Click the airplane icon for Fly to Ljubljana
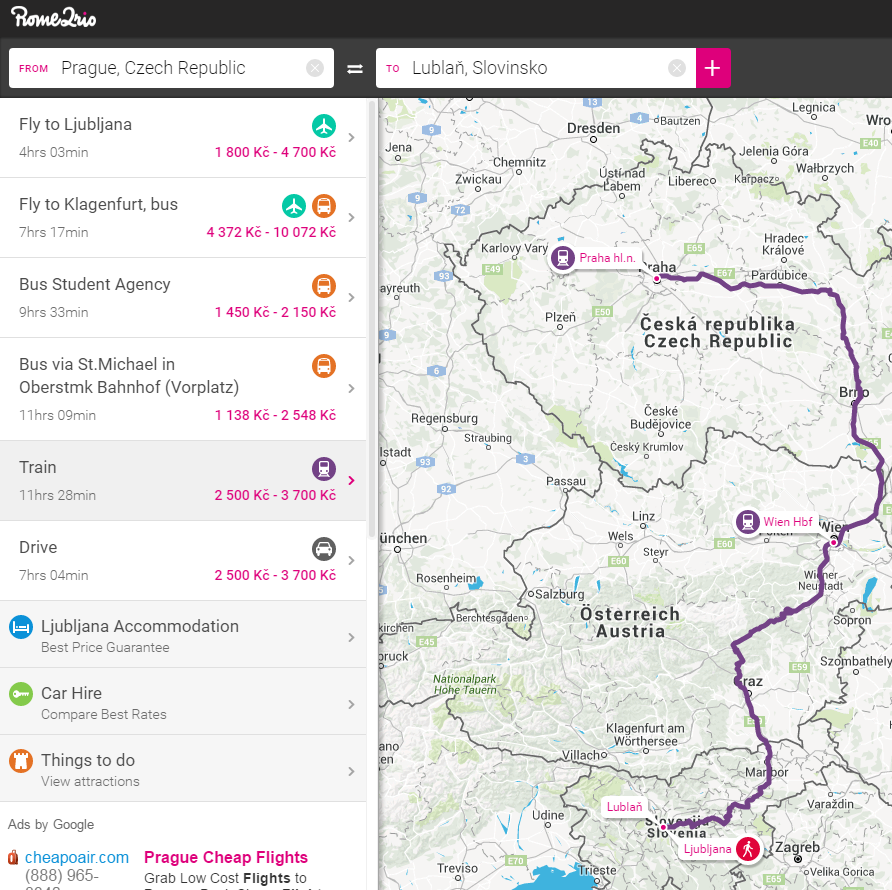Screen dimensions: 892x890 pyautogui.click(x=323, y=126)
